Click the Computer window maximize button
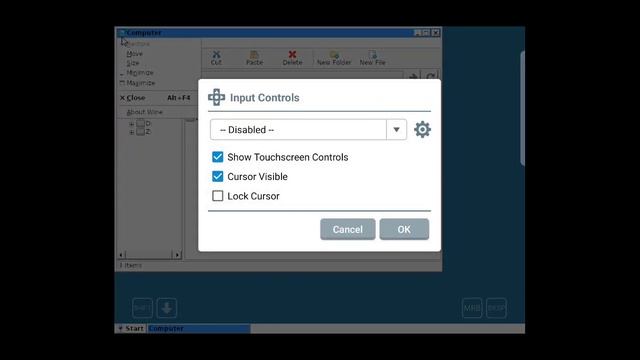Screen dimensions: 640x360 pyautogui.click(x=426, y=32)
